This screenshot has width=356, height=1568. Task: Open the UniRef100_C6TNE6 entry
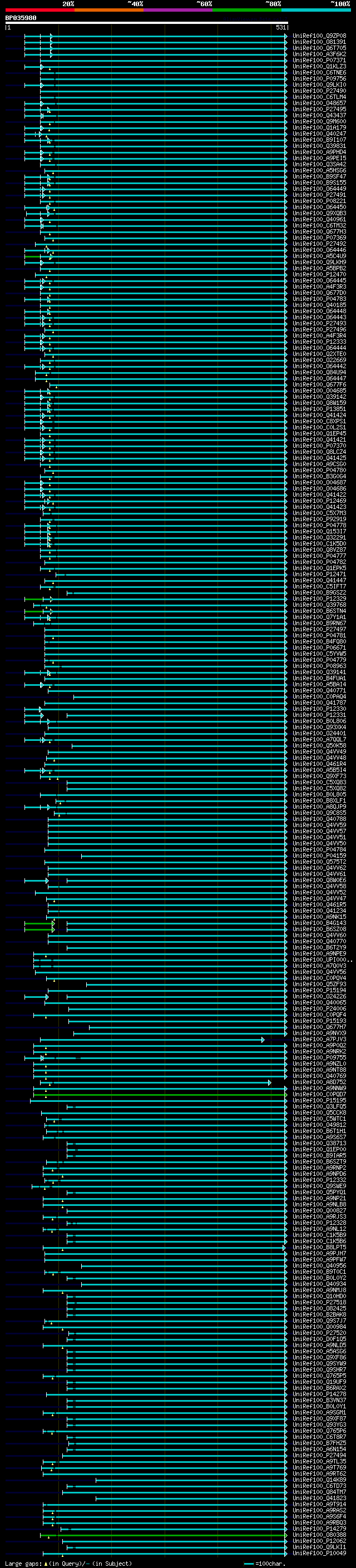click(x=319, y=72)
